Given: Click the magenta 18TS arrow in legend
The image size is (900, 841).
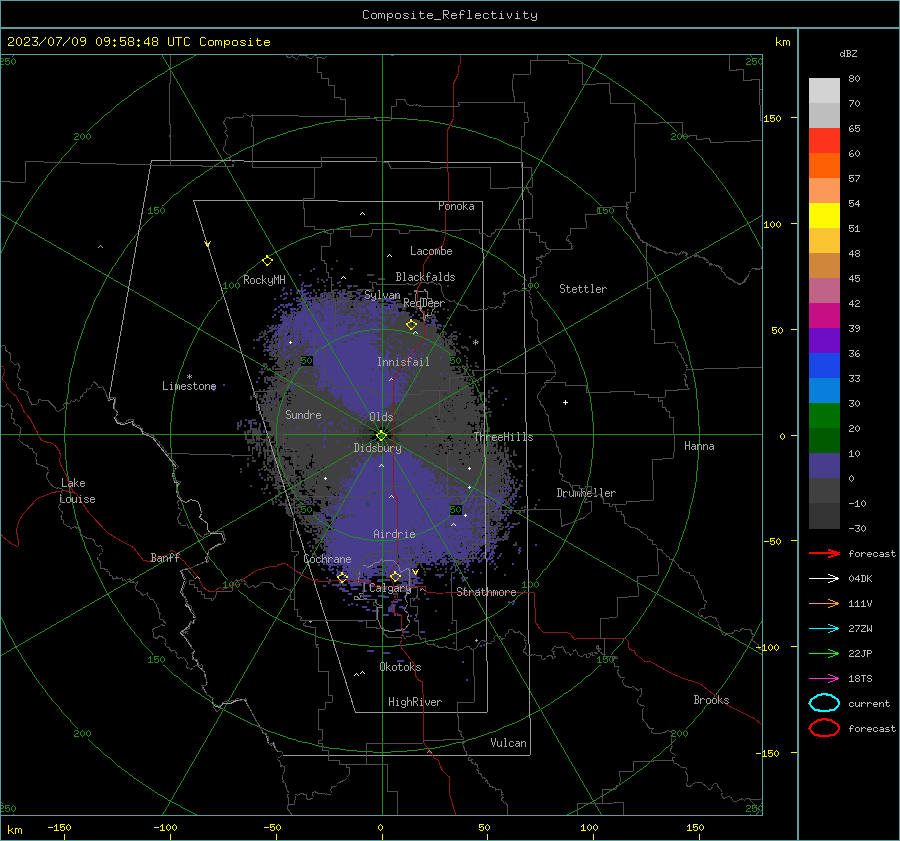Looking at the screenshot, I should click(x=825, y=679).
